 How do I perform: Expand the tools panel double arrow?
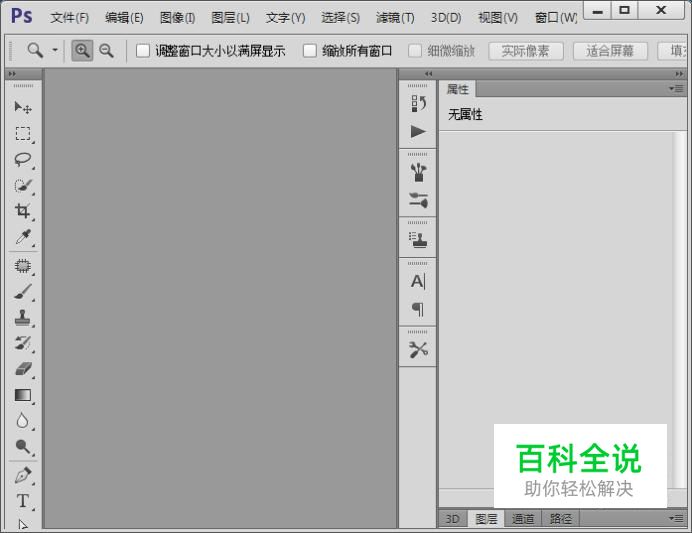12,74
